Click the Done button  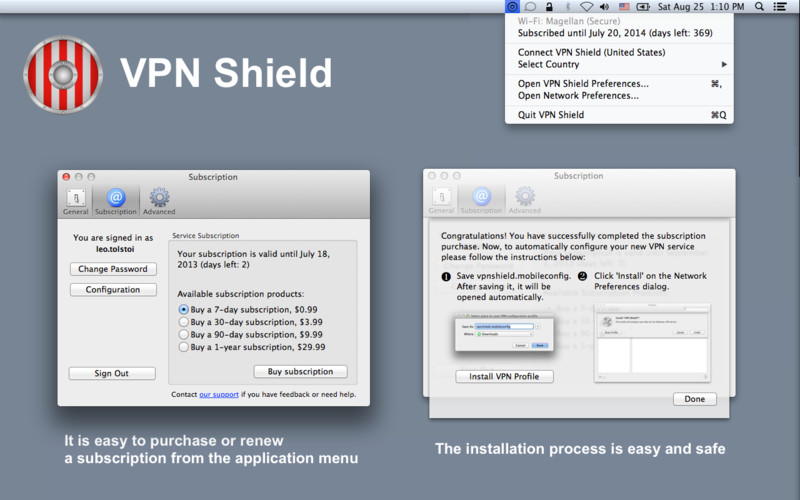[694, 399]
